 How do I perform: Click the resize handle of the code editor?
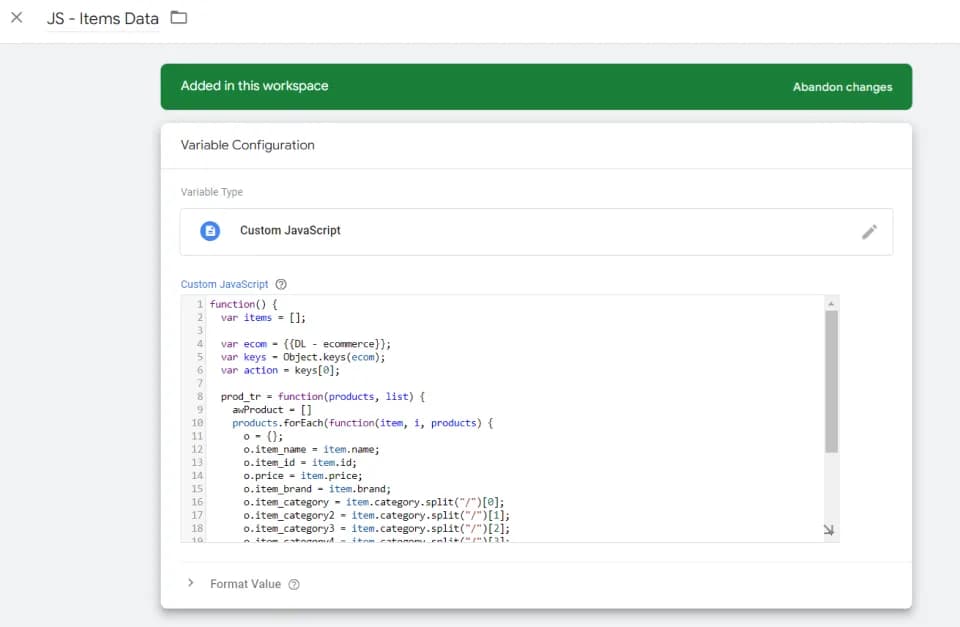click(829, 530)
